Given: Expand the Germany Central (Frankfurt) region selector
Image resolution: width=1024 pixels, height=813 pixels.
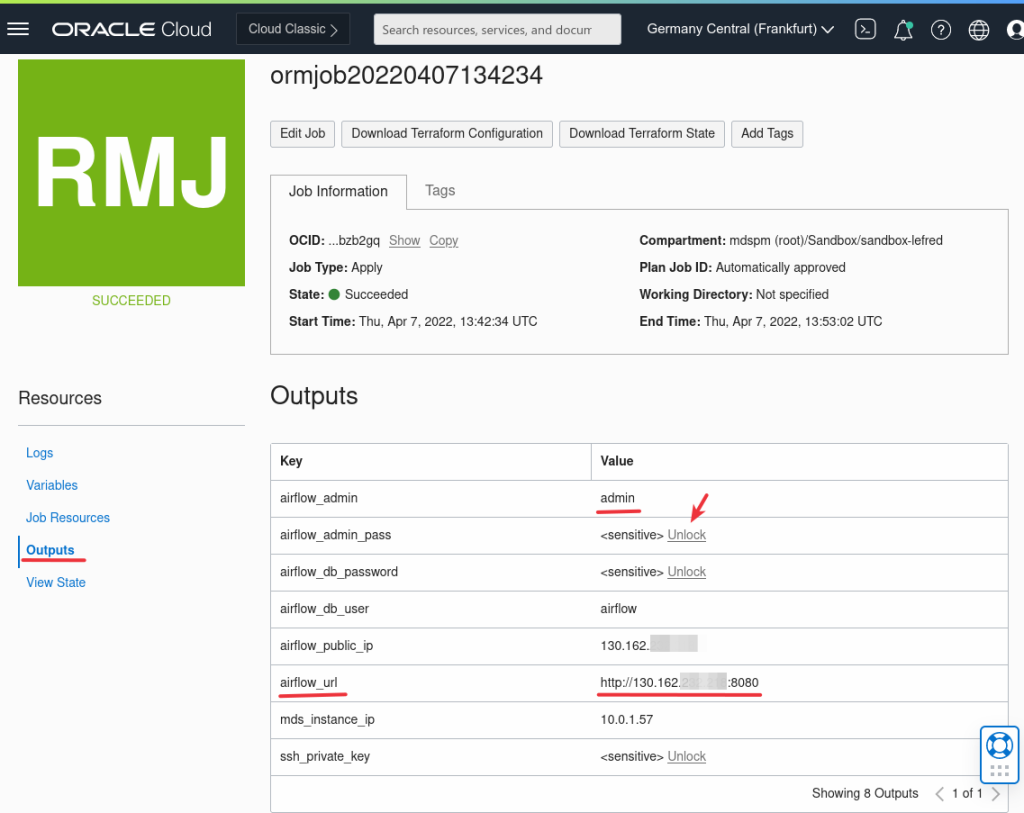Looking at the screenshot, I should tap(739, 29).
